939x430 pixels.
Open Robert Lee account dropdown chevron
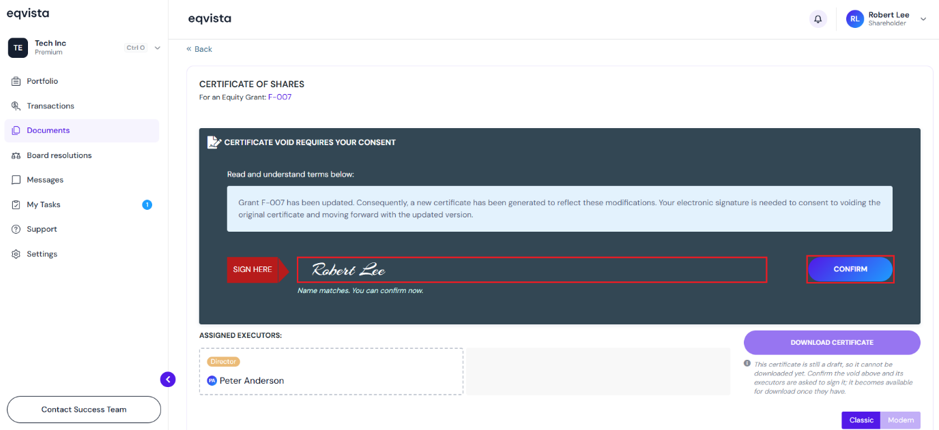coord(923,19)
